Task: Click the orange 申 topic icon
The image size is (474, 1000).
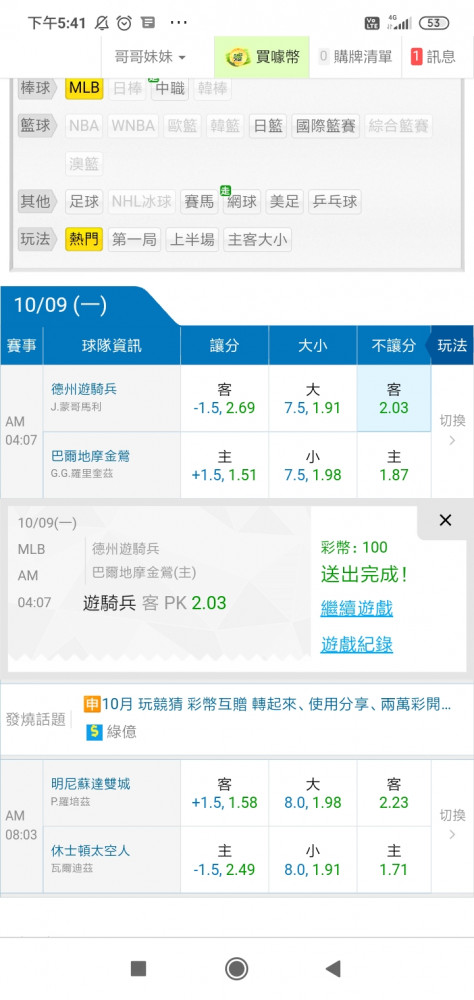Action: click(x=93, y=704)
